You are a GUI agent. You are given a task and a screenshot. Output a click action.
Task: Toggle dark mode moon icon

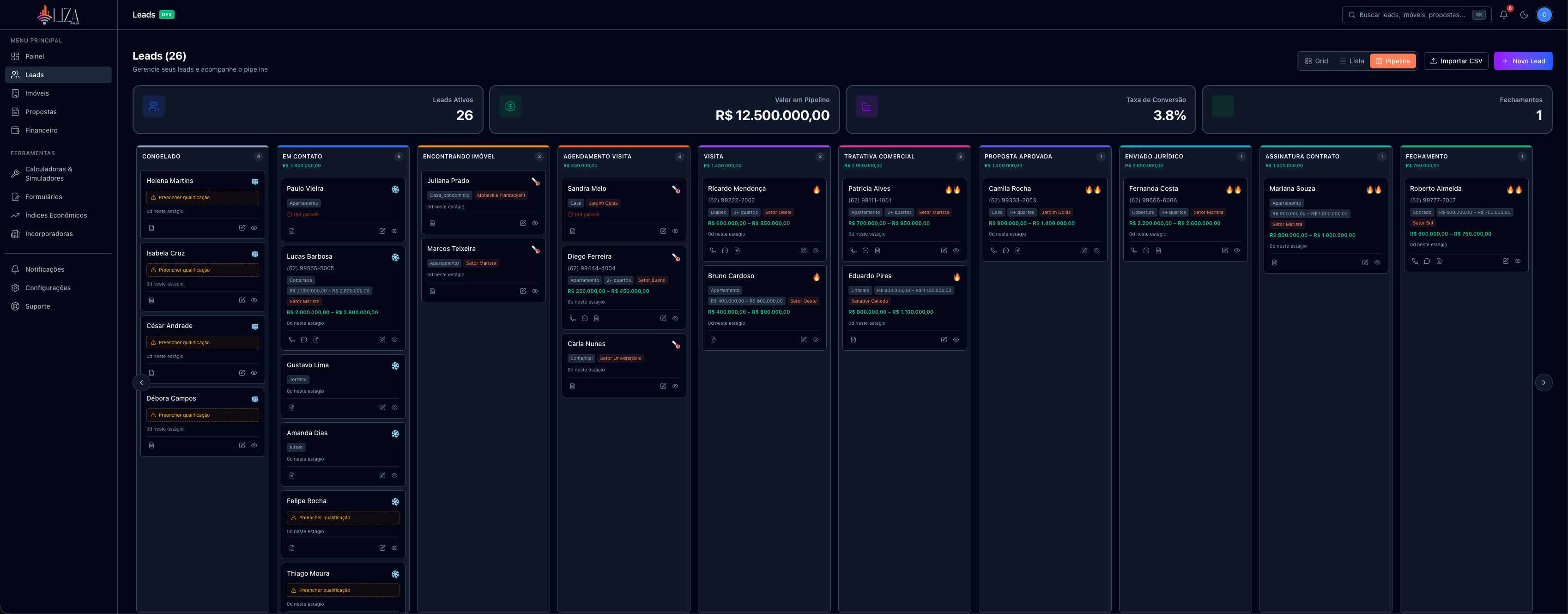[1524, 15]
